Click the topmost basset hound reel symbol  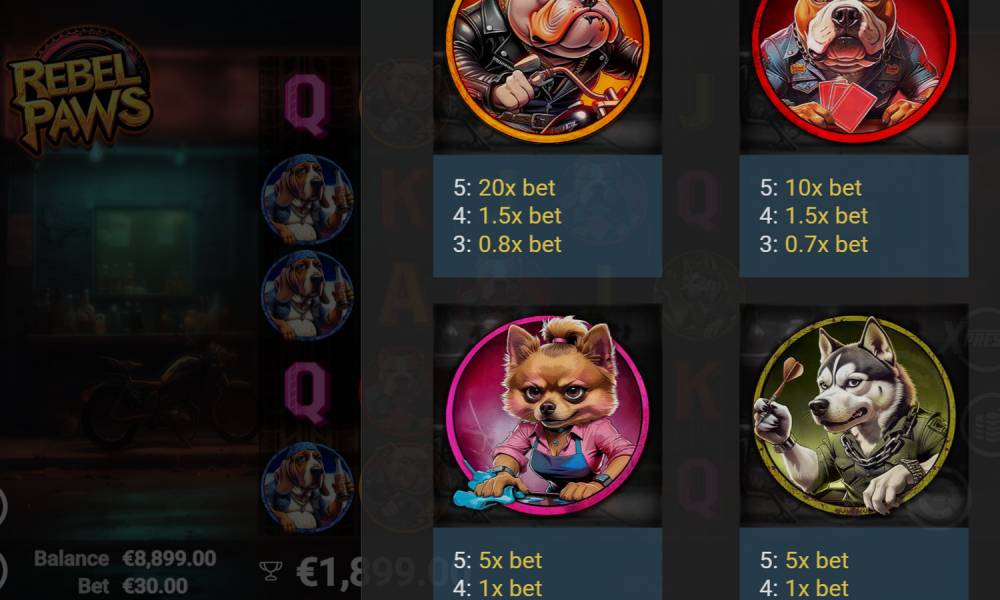click(307, 200)
